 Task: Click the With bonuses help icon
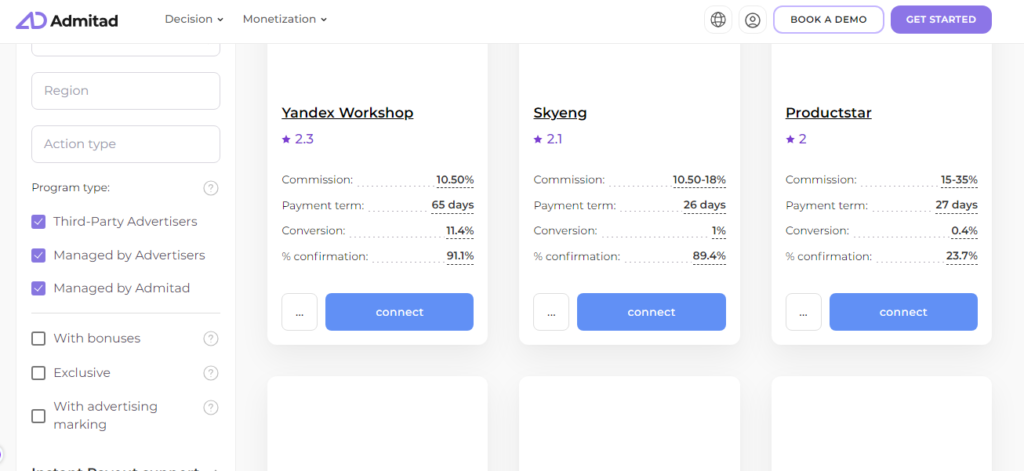point(210,338)
